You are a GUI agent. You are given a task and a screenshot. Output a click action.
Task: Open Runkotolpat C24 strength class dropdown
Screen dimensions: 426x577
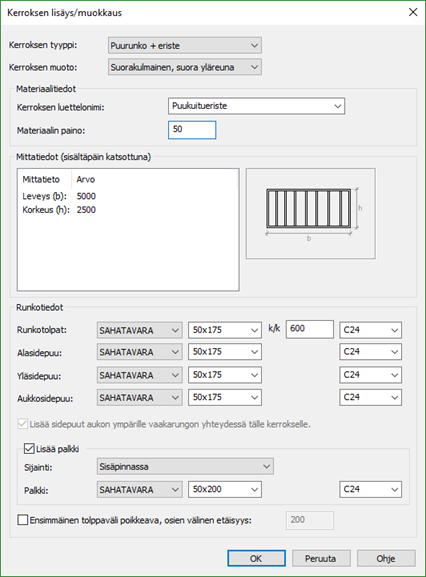[x=370, y=330]
